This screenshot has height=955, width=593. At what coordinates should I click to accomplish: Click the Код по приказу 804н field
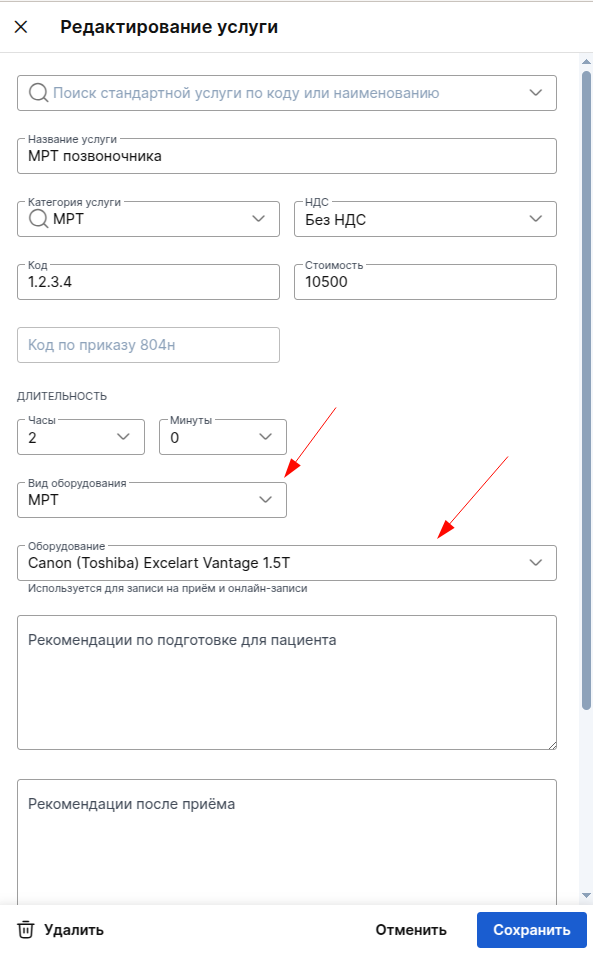(x=149, y=345)
